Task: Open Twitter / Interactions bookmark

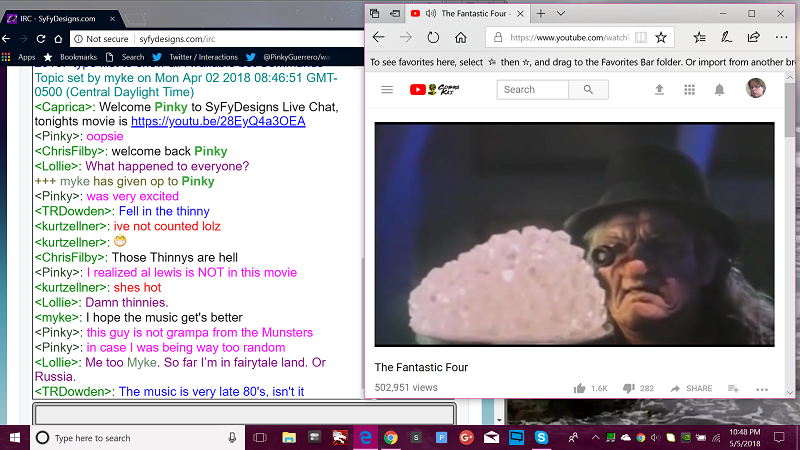Action: (x=195, y=57)
